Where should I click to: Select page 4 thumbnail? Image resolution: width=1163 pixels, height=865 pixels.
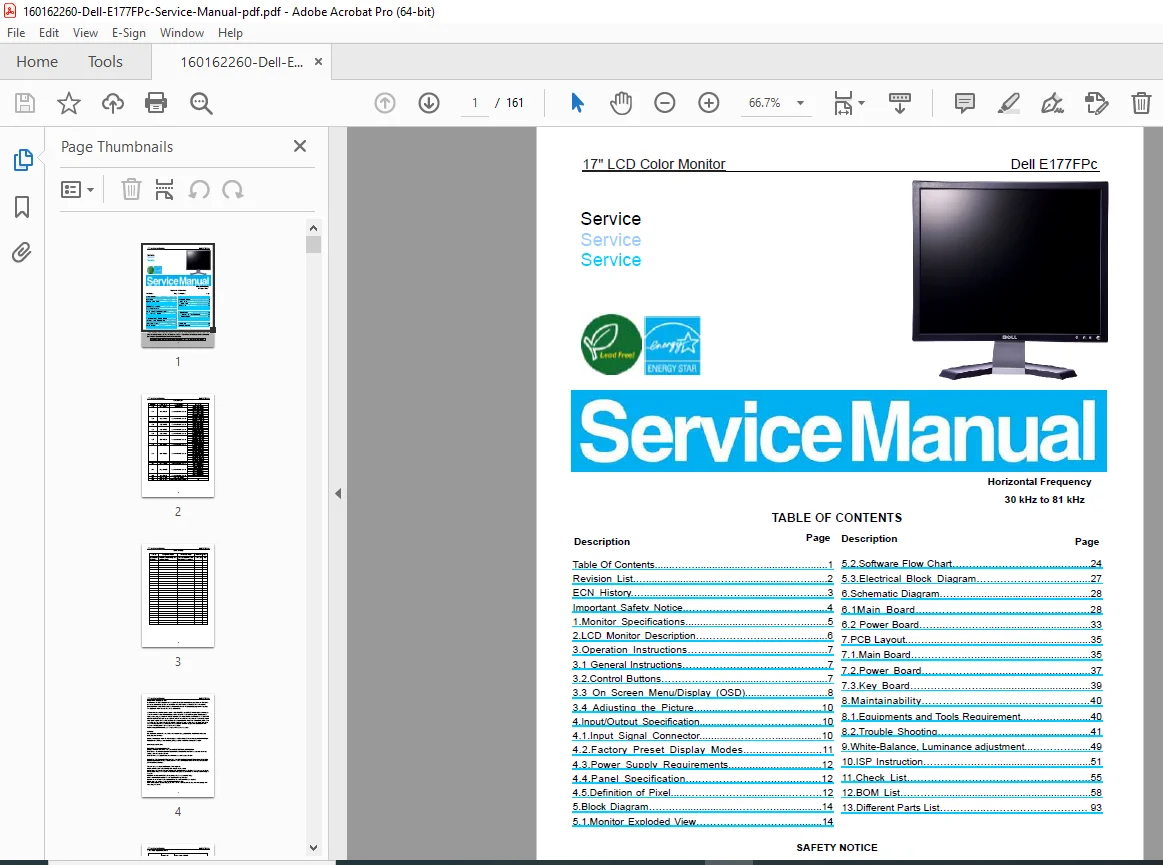[178, 746]
